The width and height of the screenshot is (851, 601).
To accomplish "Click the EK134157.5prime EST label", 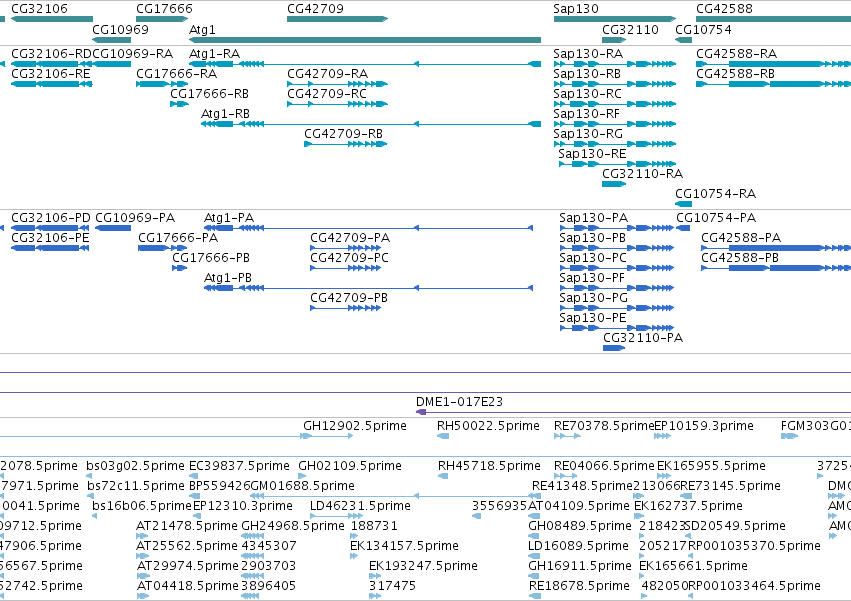I will click(404, 546).
